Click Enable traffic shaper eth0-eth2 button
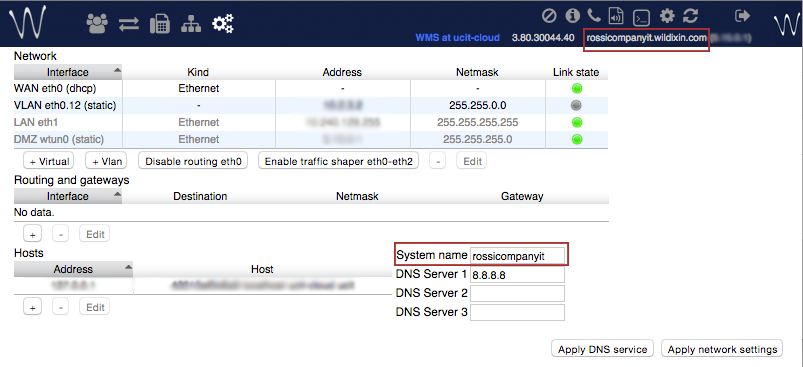The height and width of the screenshot is (367, 803). click(x=339, y=161)
